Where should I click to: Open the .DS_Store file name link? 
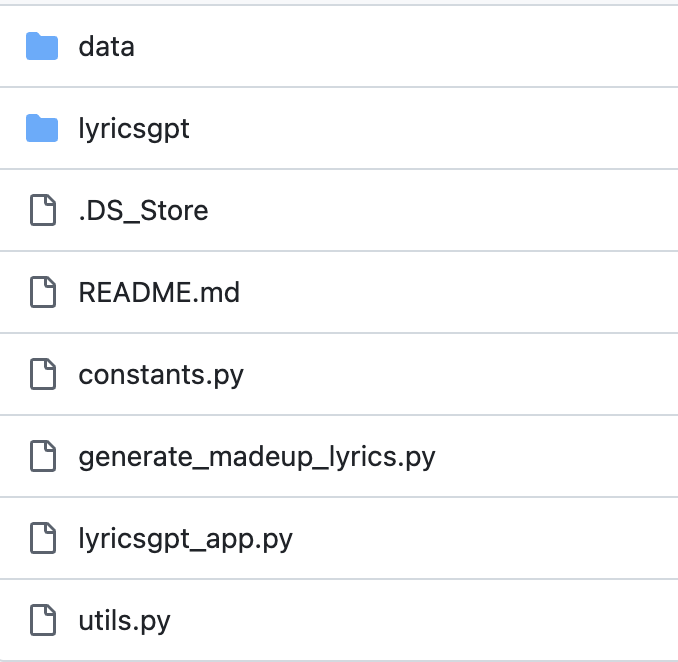143,210
